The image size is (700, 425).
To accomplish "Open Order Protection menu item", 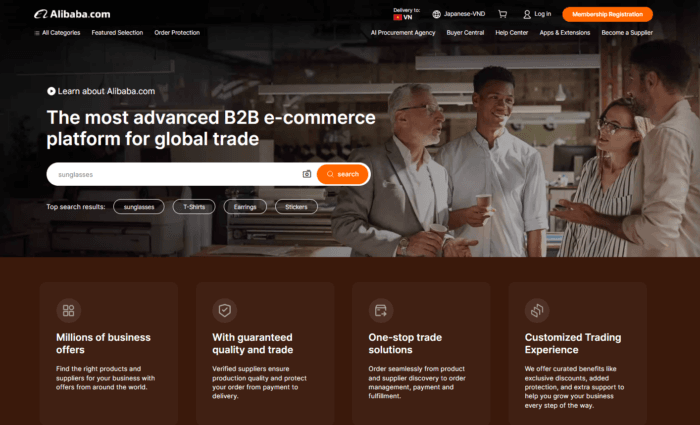I will coord(177,33).
